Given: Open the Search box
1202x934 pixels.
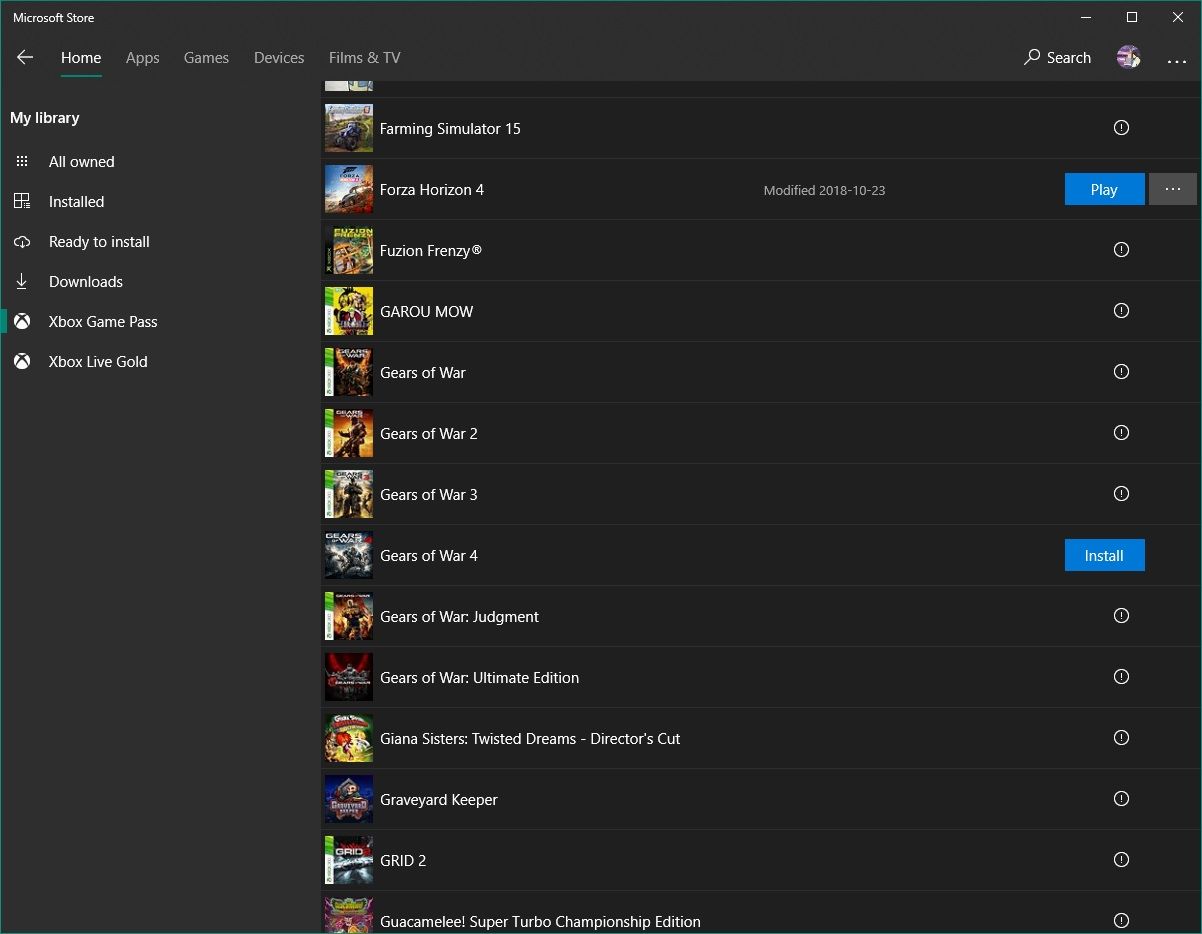Looking at the screenshot, I should pyautogui.click(x=1057, y=58).
